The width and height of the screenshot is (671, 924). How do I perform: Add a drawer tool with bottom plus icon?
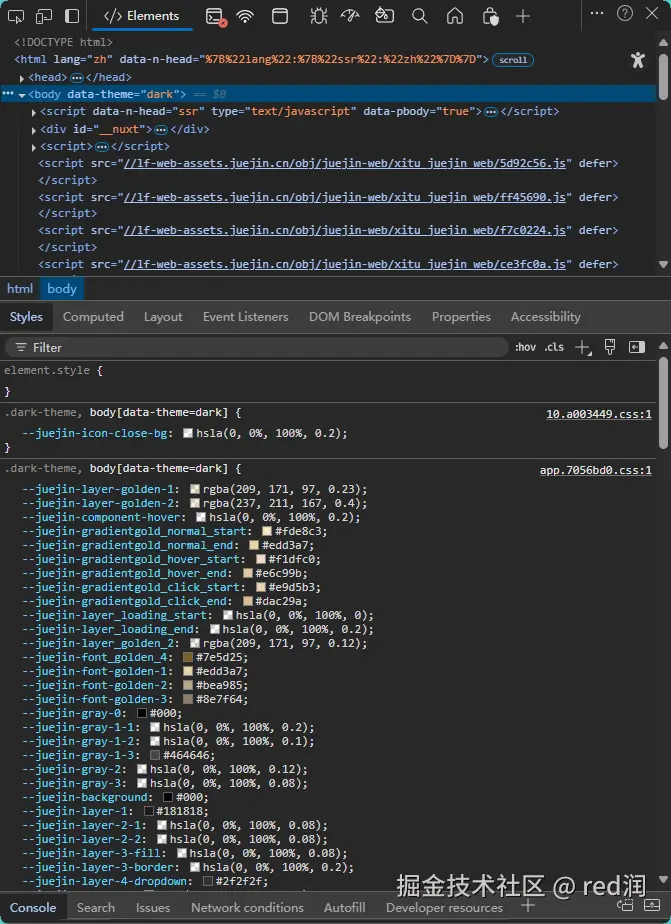click(x=528, y=905)
